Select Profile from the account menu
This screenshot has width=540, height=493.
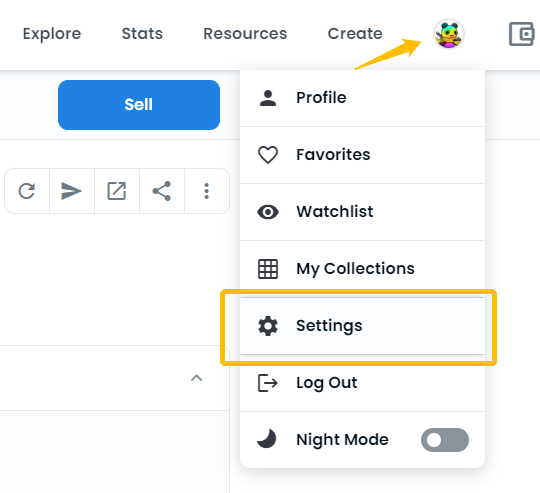pyautogui.click(x=362, y=98)
